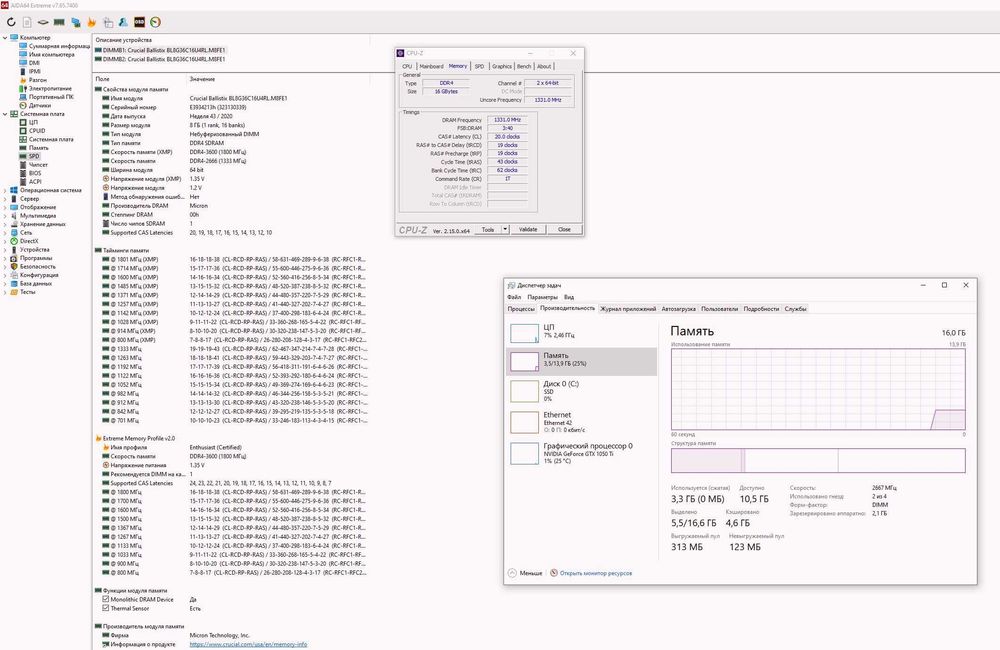1000x650 pixels.
Task: Select the Разгон overclock tree item
Action: coord(33,80)
